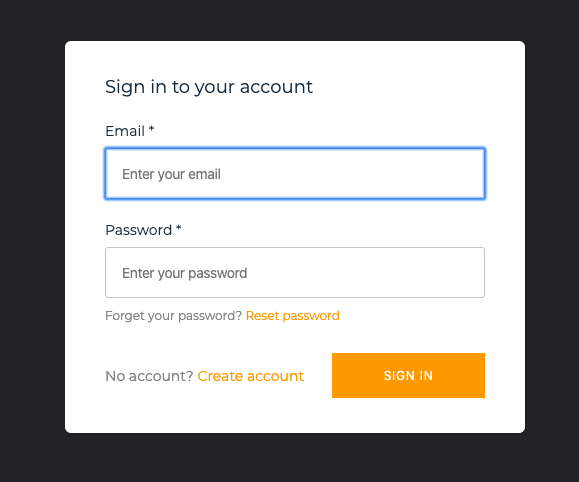Viewport: 579px width, 482px height.
Task: Place cursor at right end of Email box
Action: point(476,174)
